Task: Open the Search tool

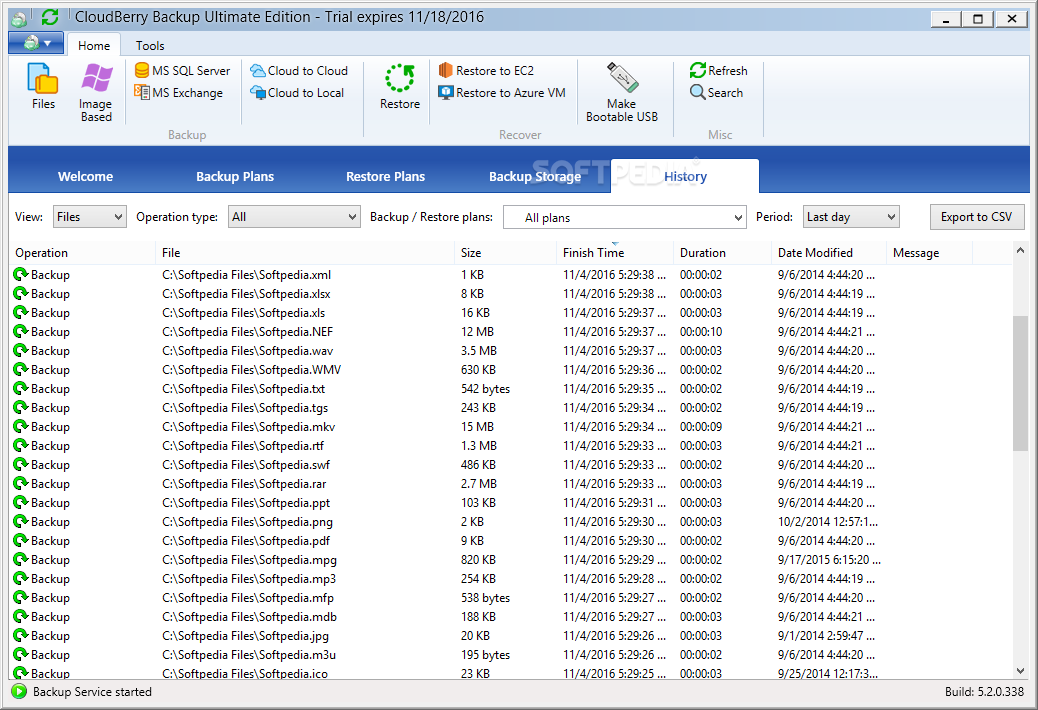Action: click(716, 93)
